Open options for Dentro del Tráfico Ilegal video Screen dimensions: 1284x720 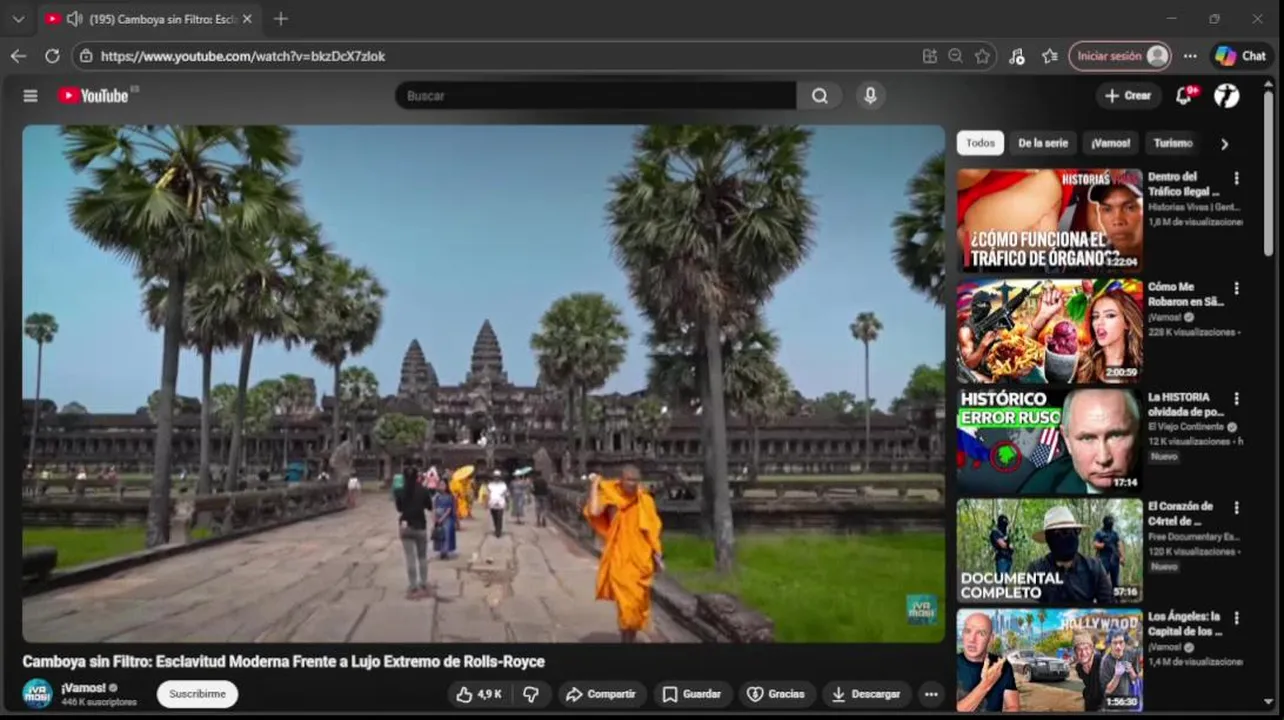pos(1236,178)
